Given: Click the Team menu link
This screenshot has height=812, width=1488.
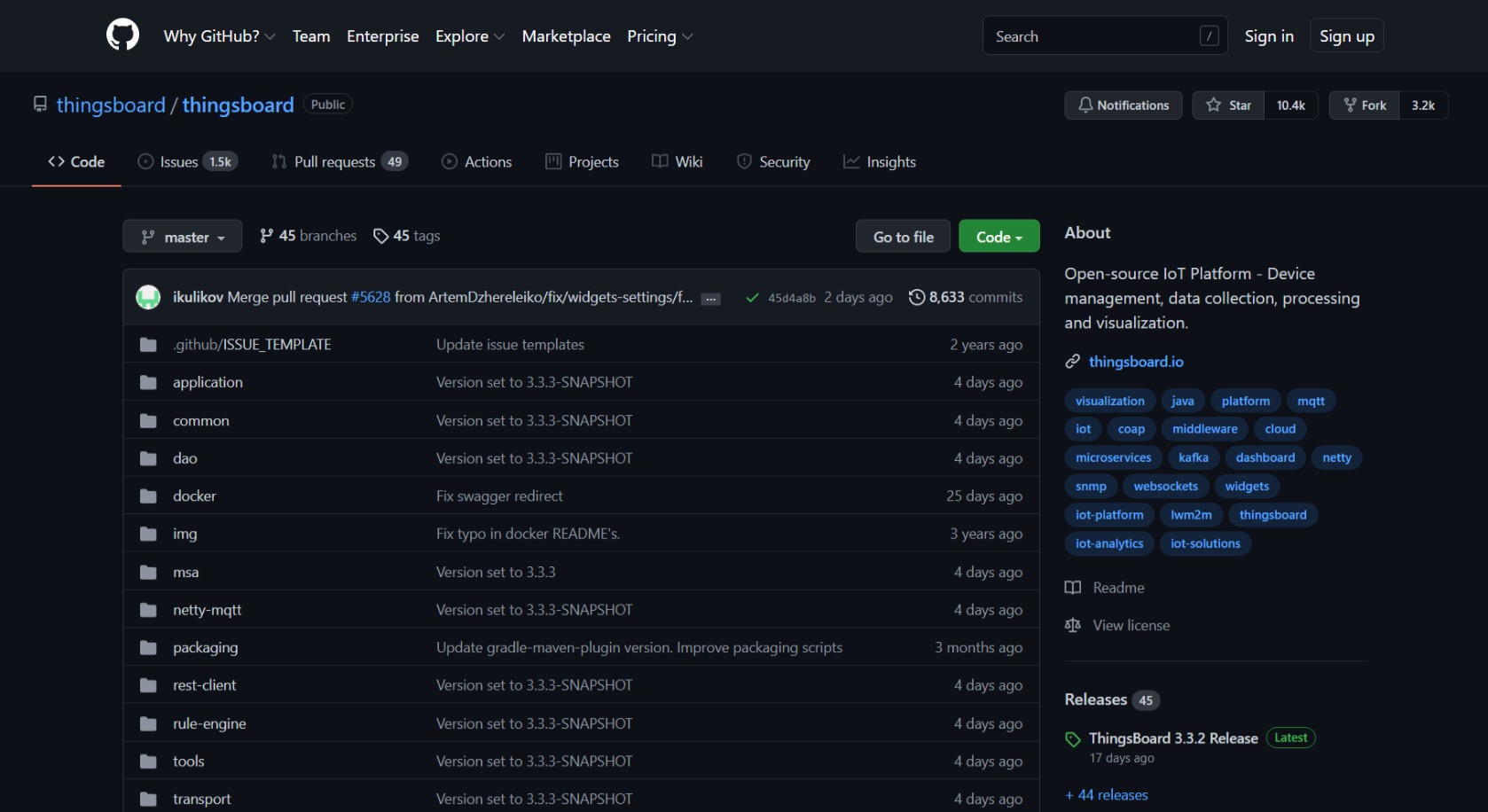Looking at the screenshot, I should [x=311, y=36].
